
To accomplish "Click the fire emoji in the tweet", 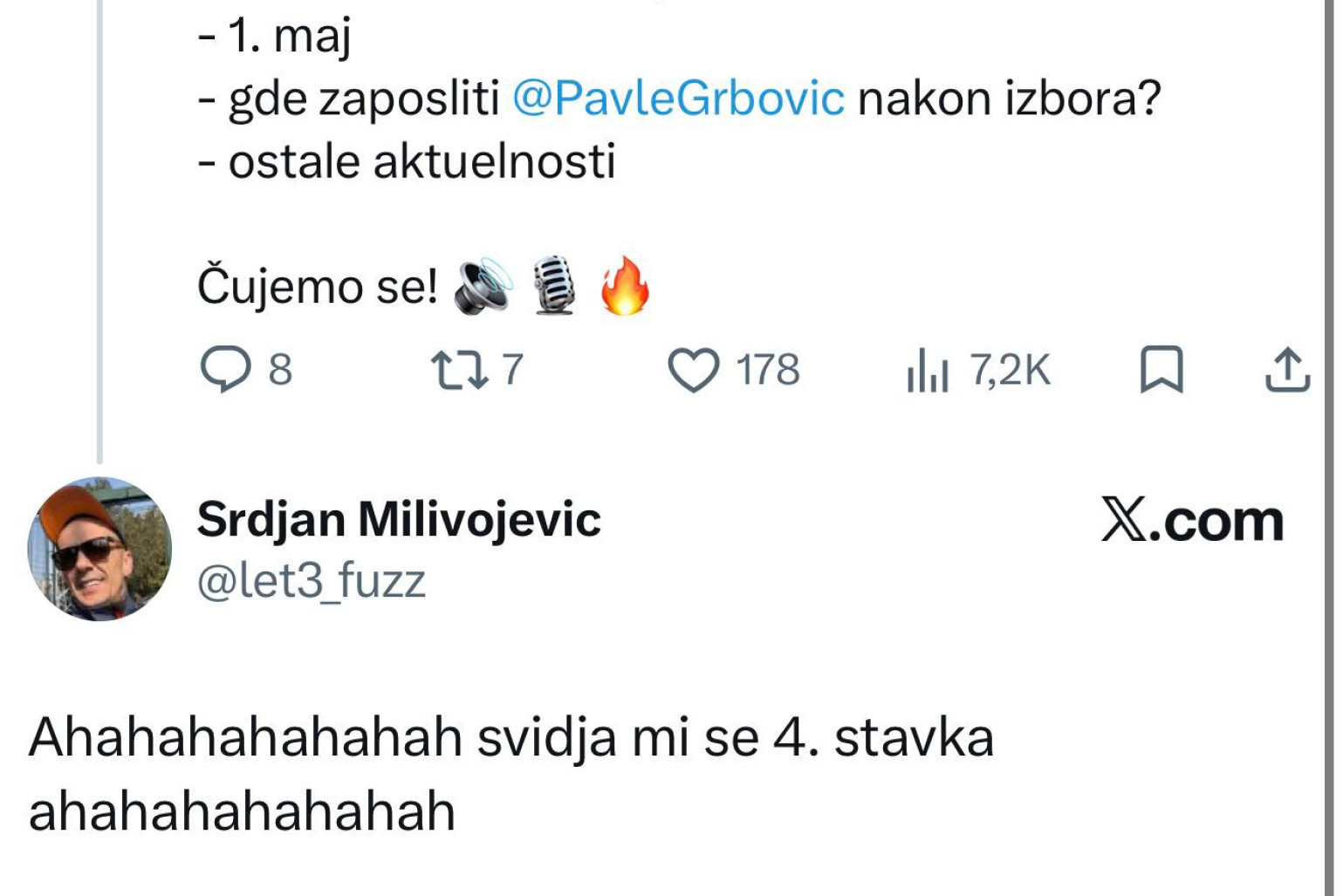I will 625,285.
